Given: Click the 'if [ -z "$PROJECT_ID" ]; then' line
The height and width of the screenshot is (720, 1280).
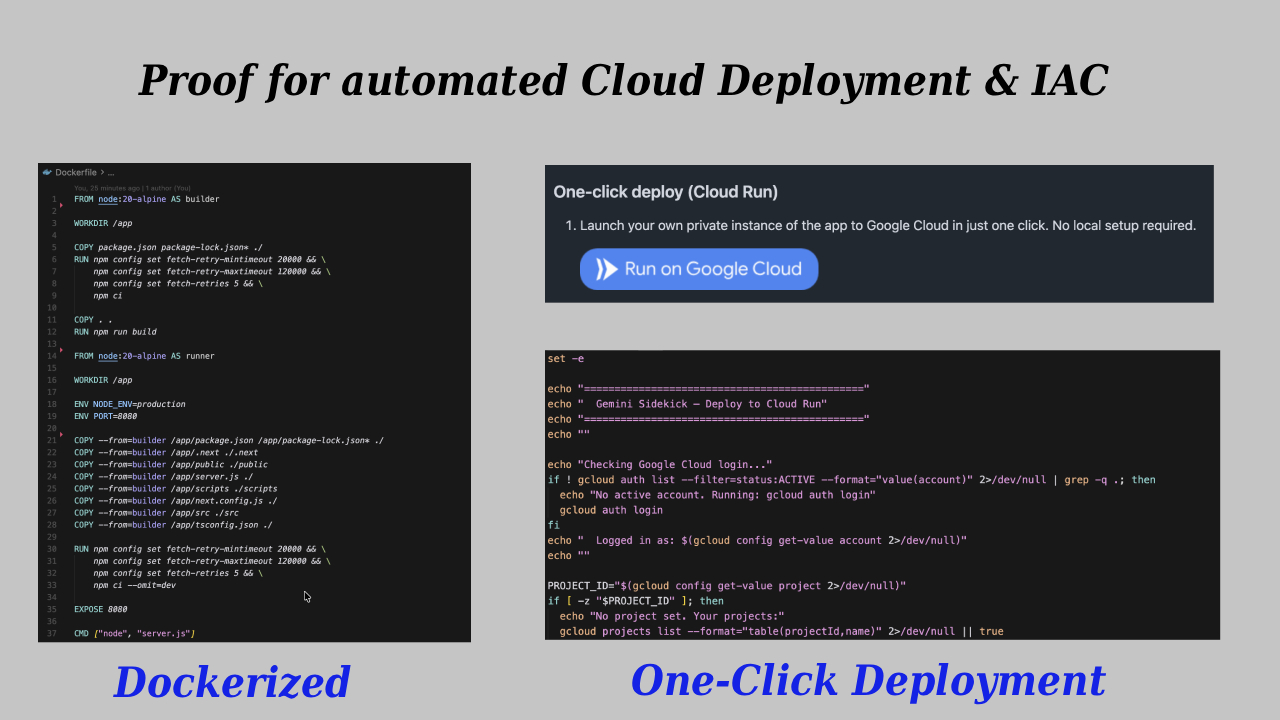Looking at the screenshot, I should pos(635,601).
